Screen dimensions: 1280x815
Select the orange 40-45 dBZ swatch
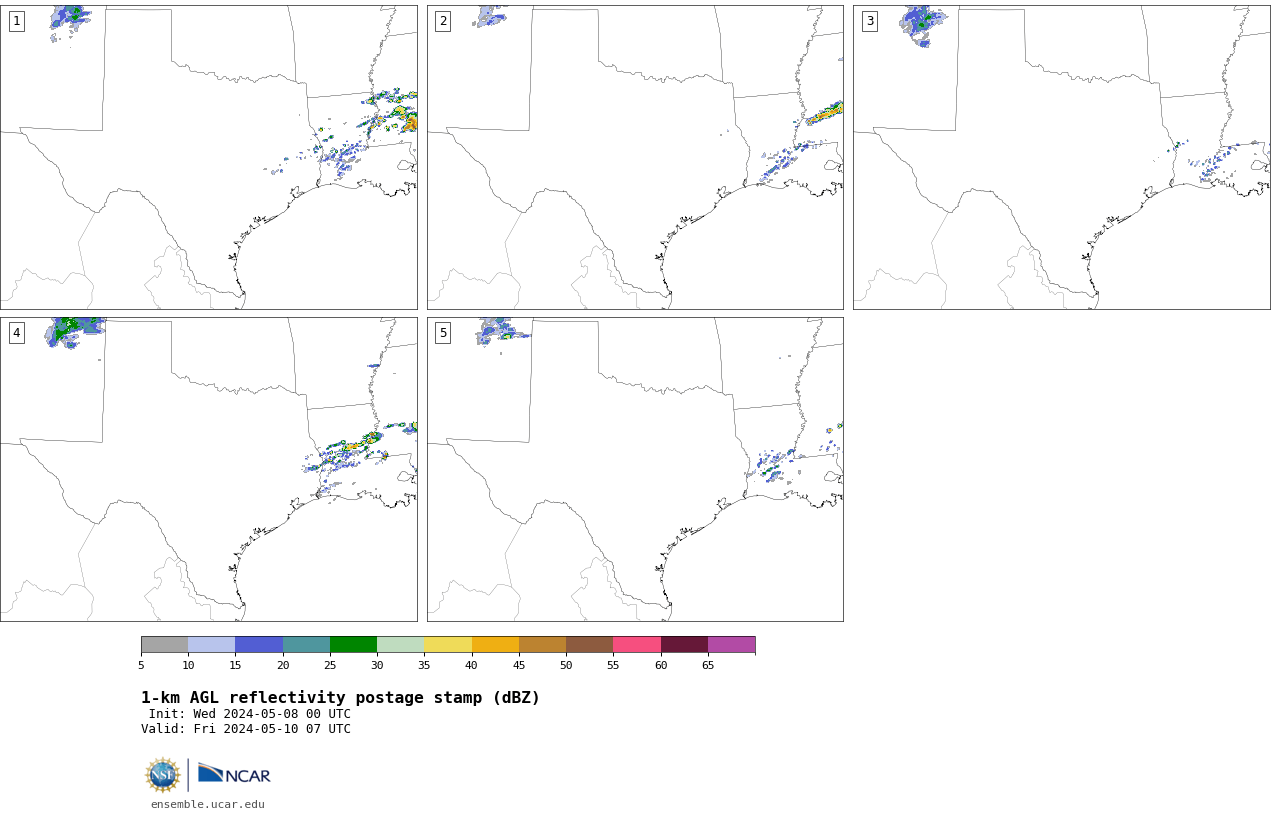495,644
